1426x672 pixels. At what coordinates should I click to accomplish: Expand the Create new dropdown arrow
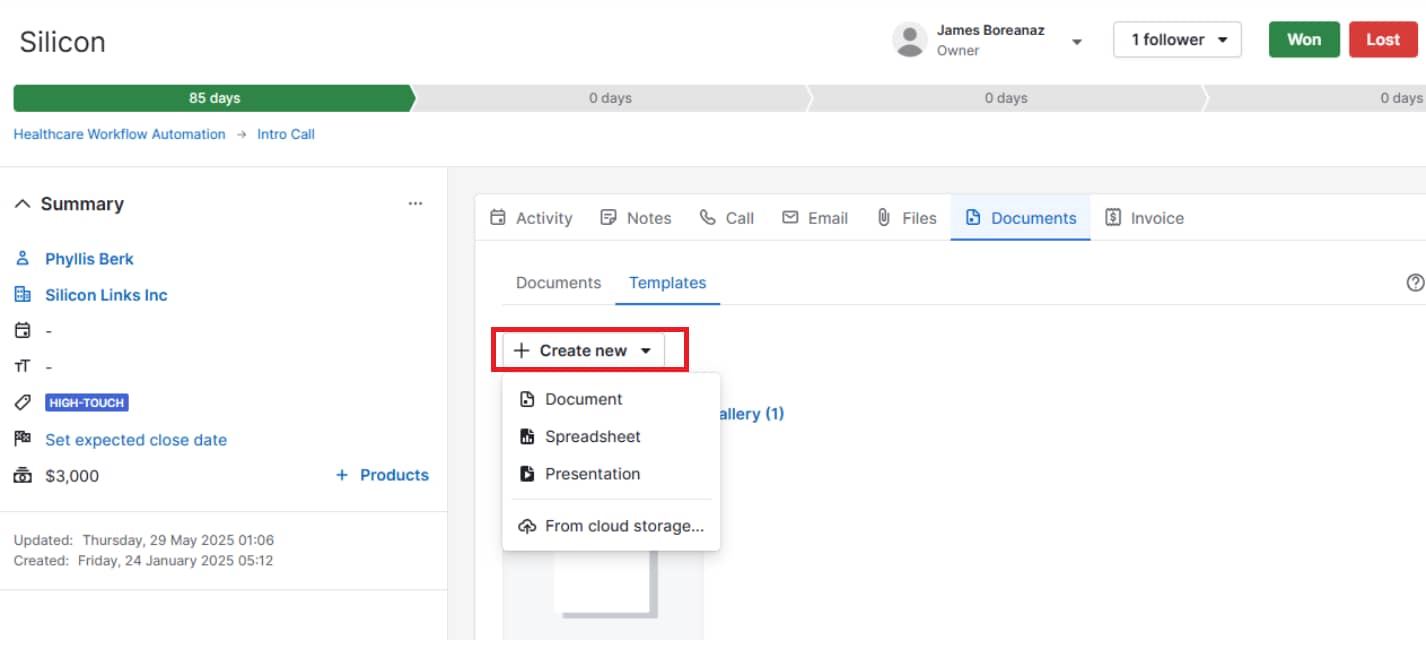(x=647, y=350)
